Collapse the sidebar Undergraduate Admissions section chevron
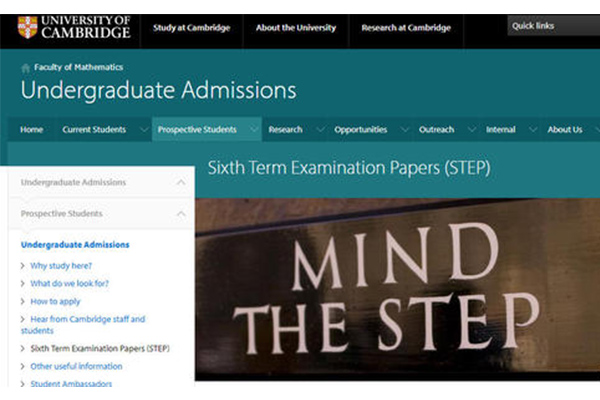The width and height of the screenshot is (600, 400). 181,182
